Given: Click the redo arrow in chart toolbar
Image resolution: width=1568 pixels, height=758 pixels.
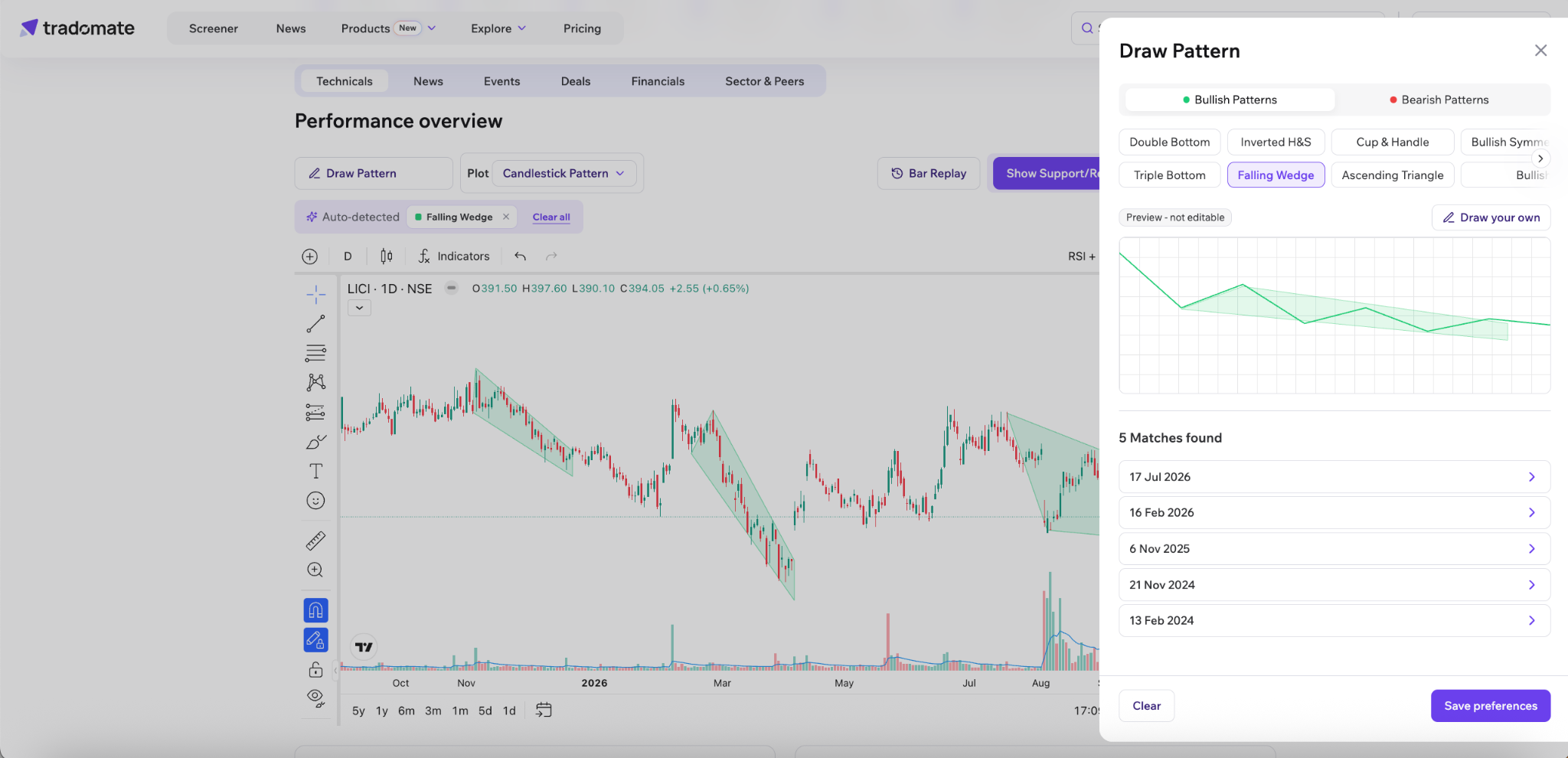Looking at the screenshot, I should tap(551, 256).
